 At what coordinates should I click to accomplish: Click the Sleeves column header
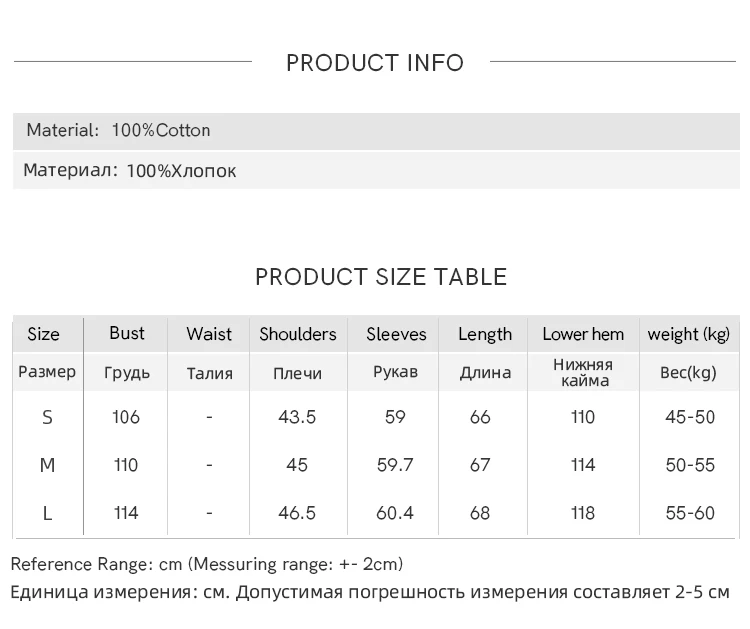tap(396, 334)
